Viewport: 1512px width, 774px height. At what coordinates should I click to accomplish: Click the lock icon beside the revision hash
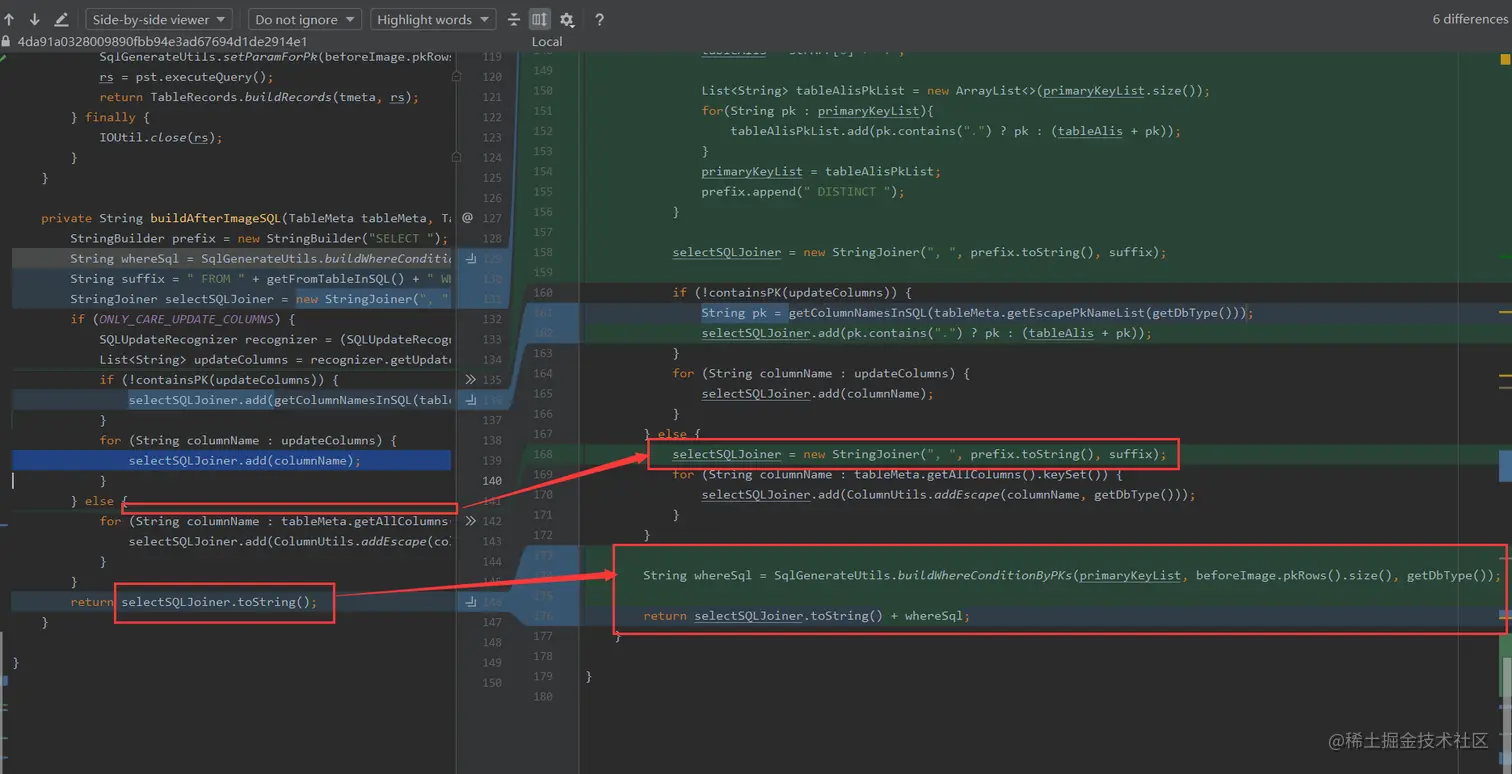click(x=7, y=42)
